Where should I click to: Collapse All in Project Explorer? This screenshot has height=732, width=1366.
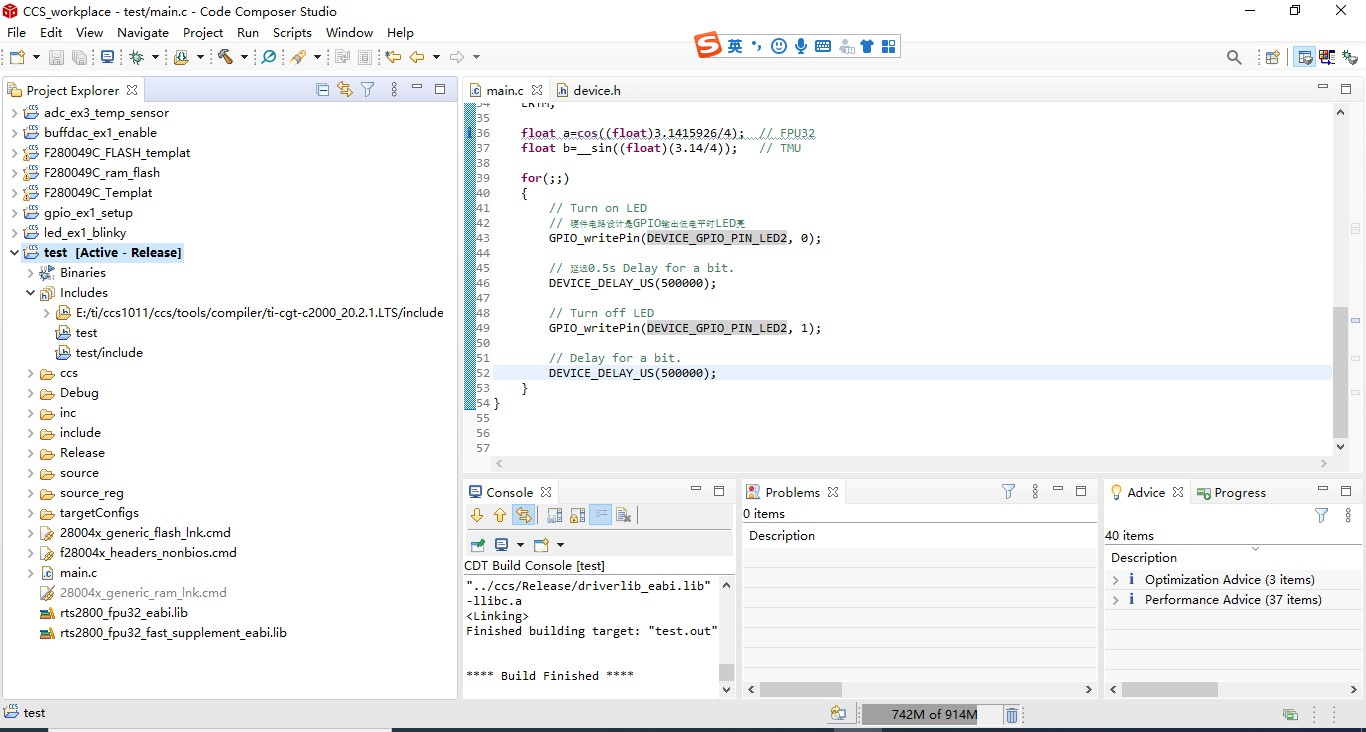click(322, 89)
